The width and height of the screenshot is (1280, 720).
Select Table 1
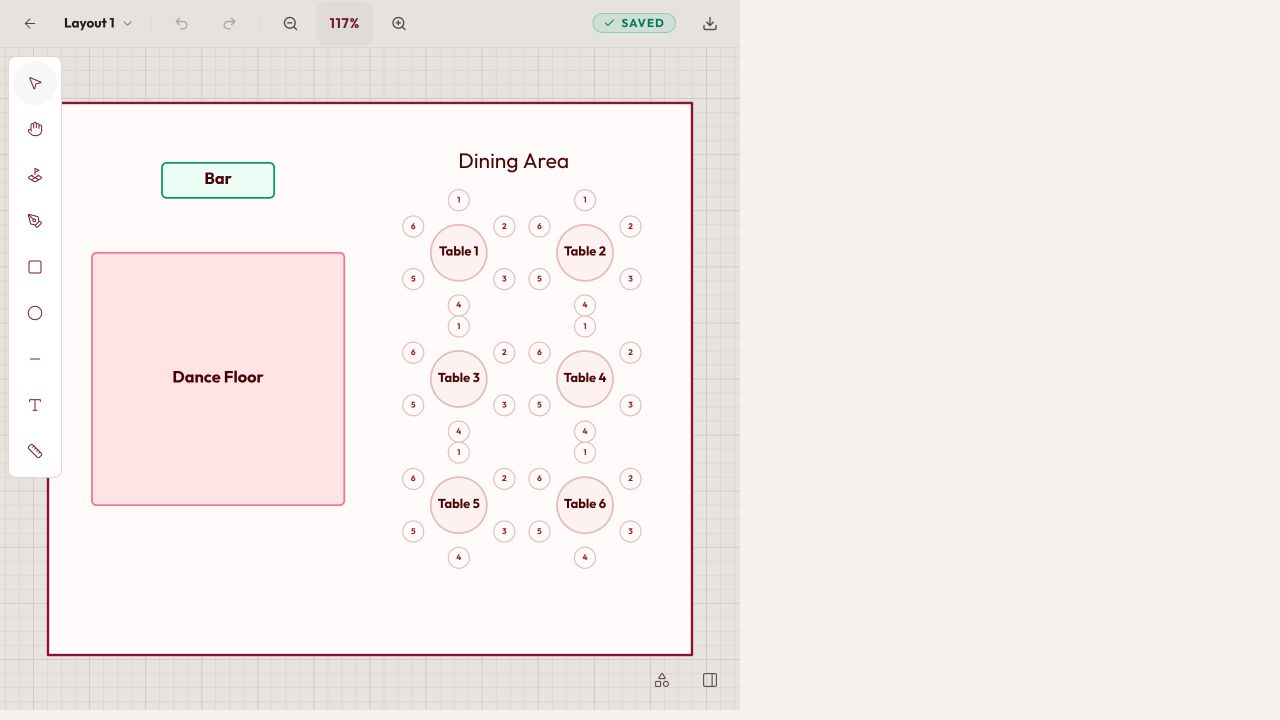[x=459, y=252]
